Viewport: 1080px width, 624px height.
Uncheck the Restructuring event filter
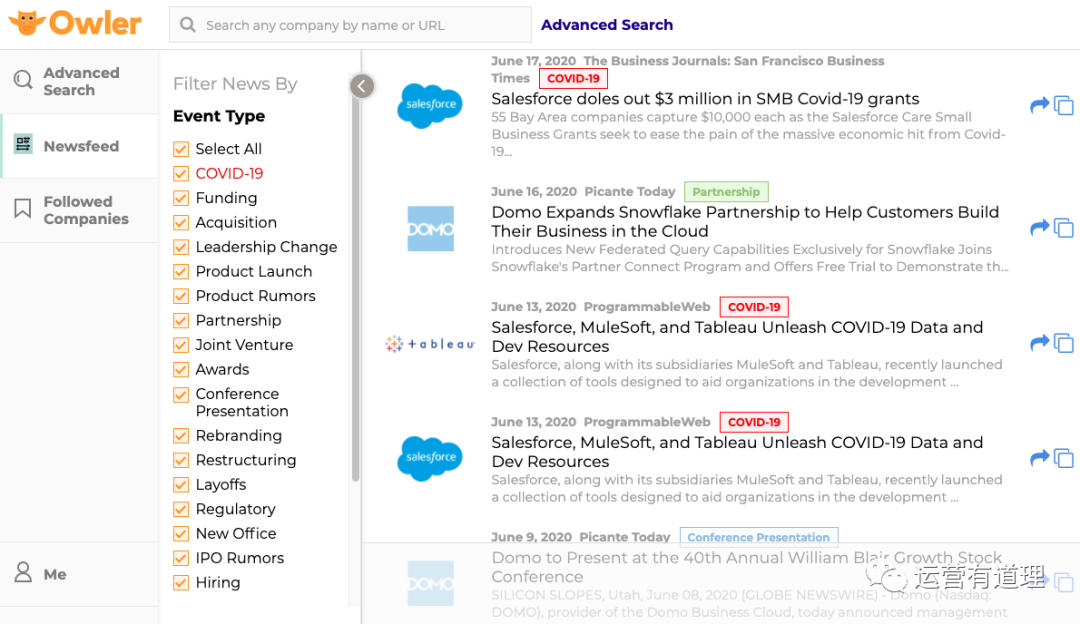tap(181, 460)
